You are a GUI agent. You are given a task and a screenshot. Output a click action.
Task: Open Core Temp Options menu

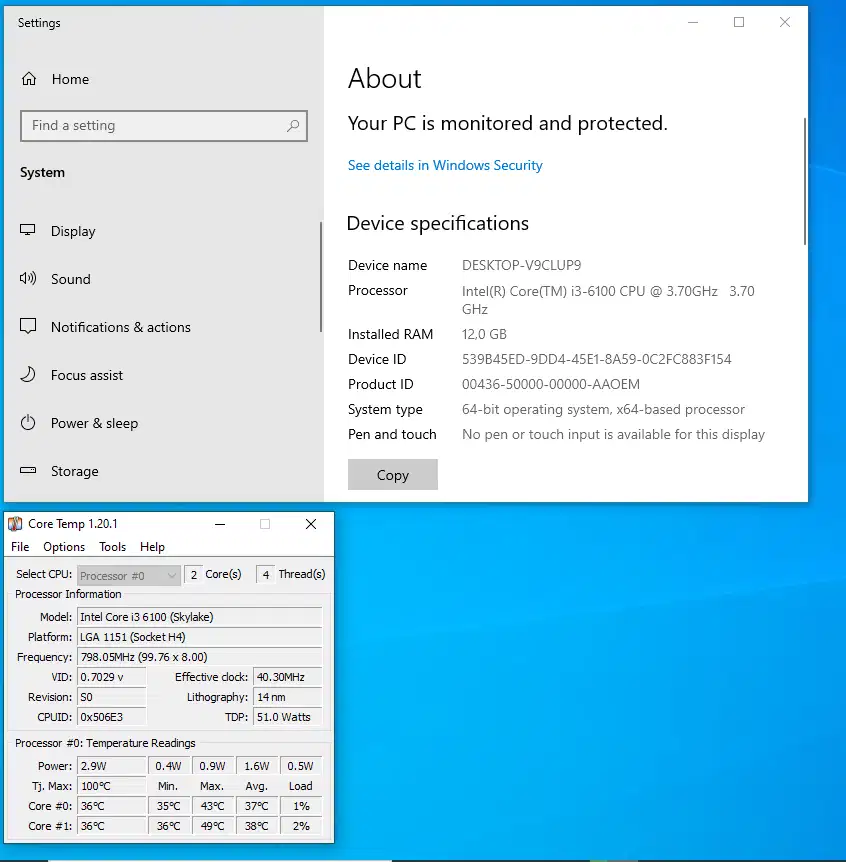pyautogui.click(x=64, y=547)
